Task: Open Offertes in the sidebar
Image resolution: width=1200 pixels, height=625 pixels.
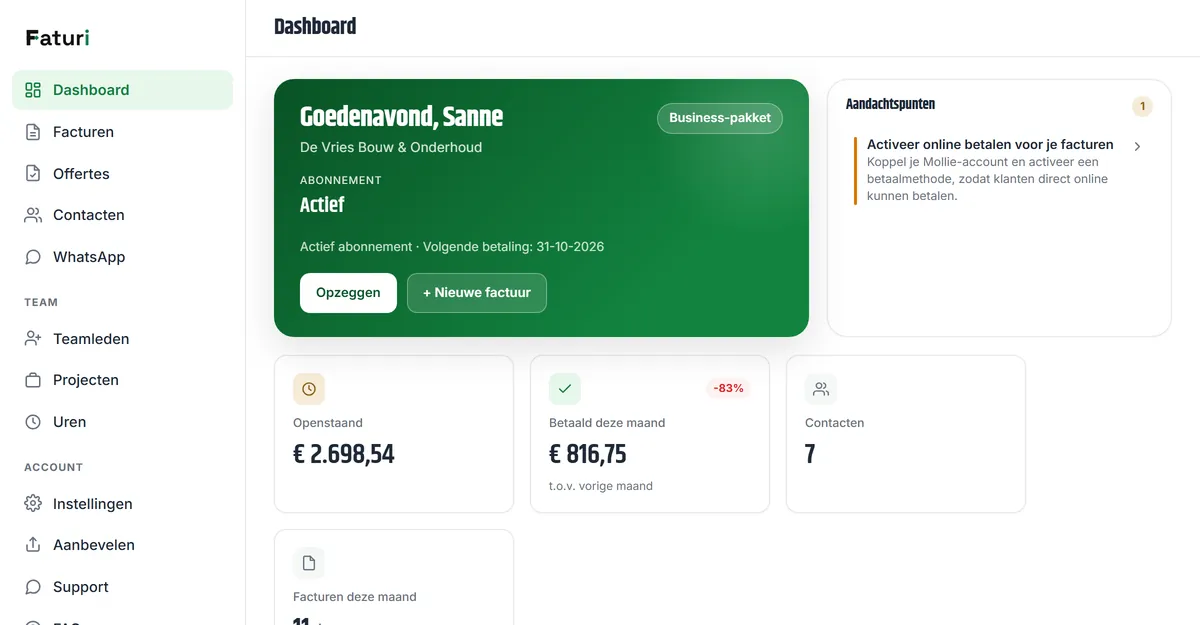Action: [122, 173]
